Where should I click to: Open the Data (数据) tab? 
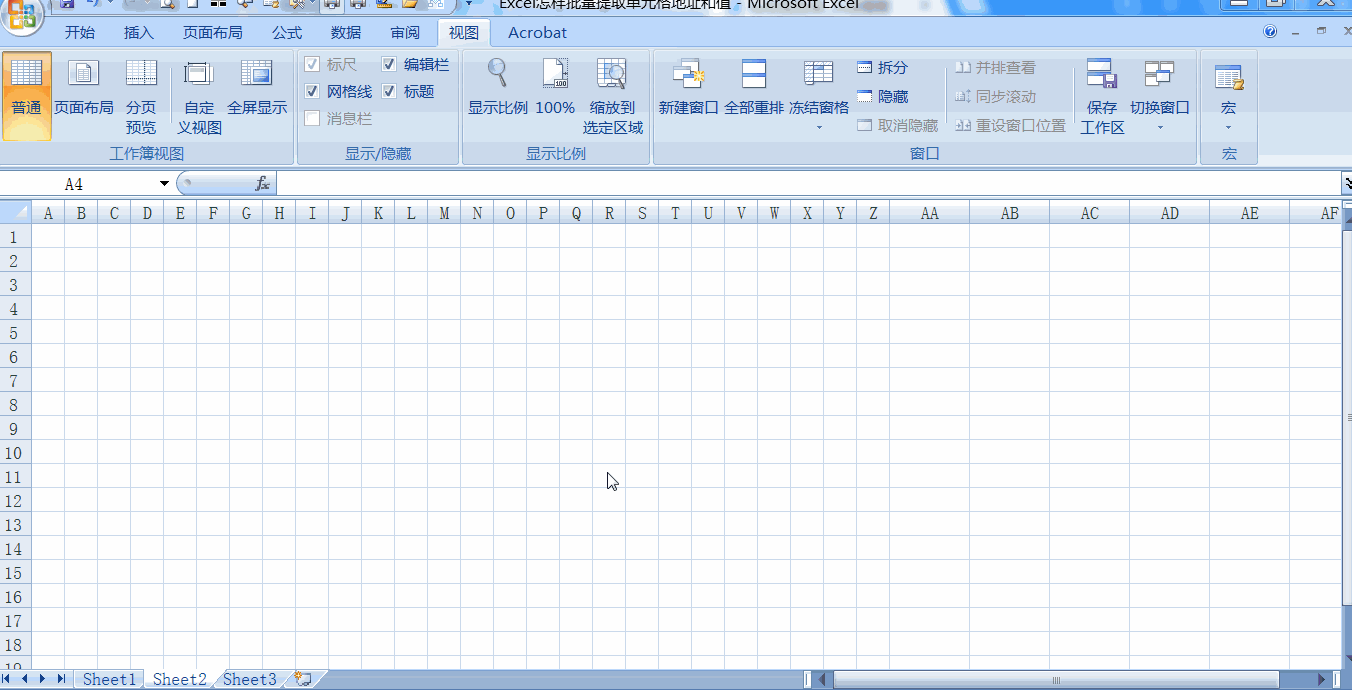(x=346, y=32)
